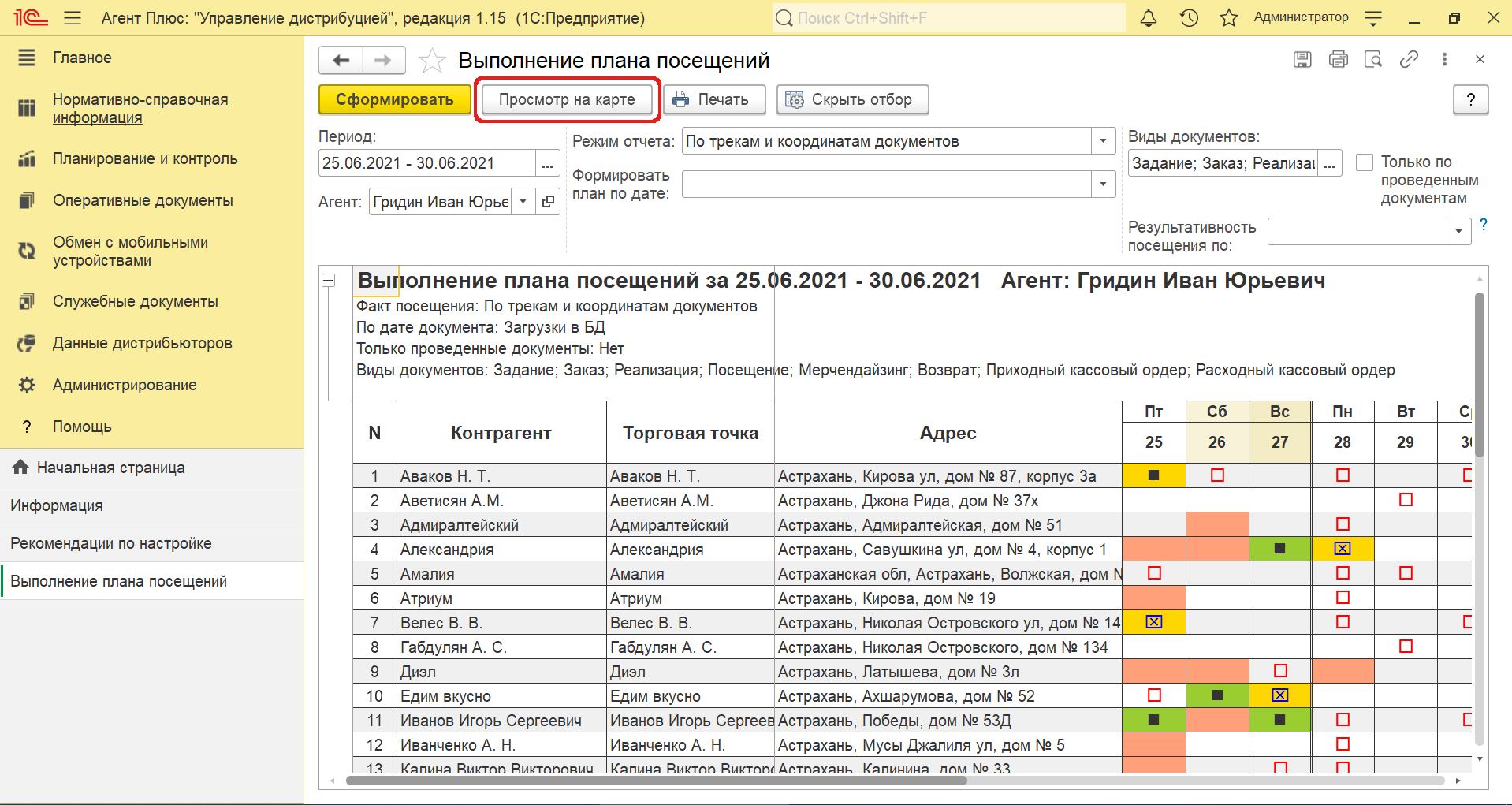
Task: Click Просмотр на карте button
Action: (567, 99)
